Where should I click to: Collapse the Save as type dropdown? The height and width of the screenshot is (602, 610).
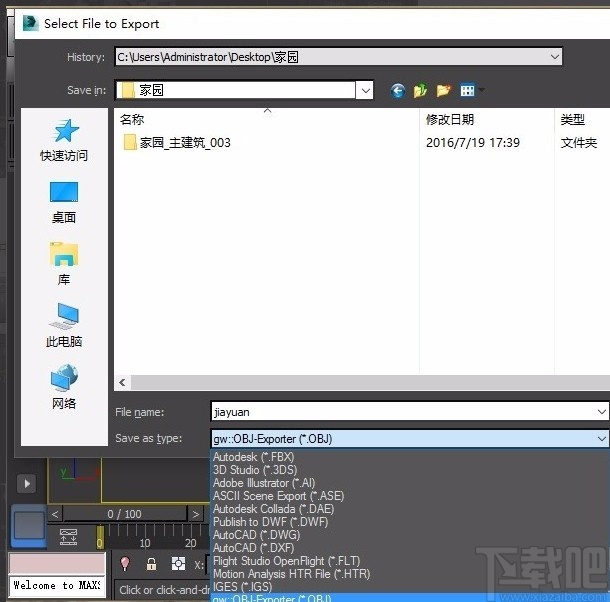[x=601, y=439]
